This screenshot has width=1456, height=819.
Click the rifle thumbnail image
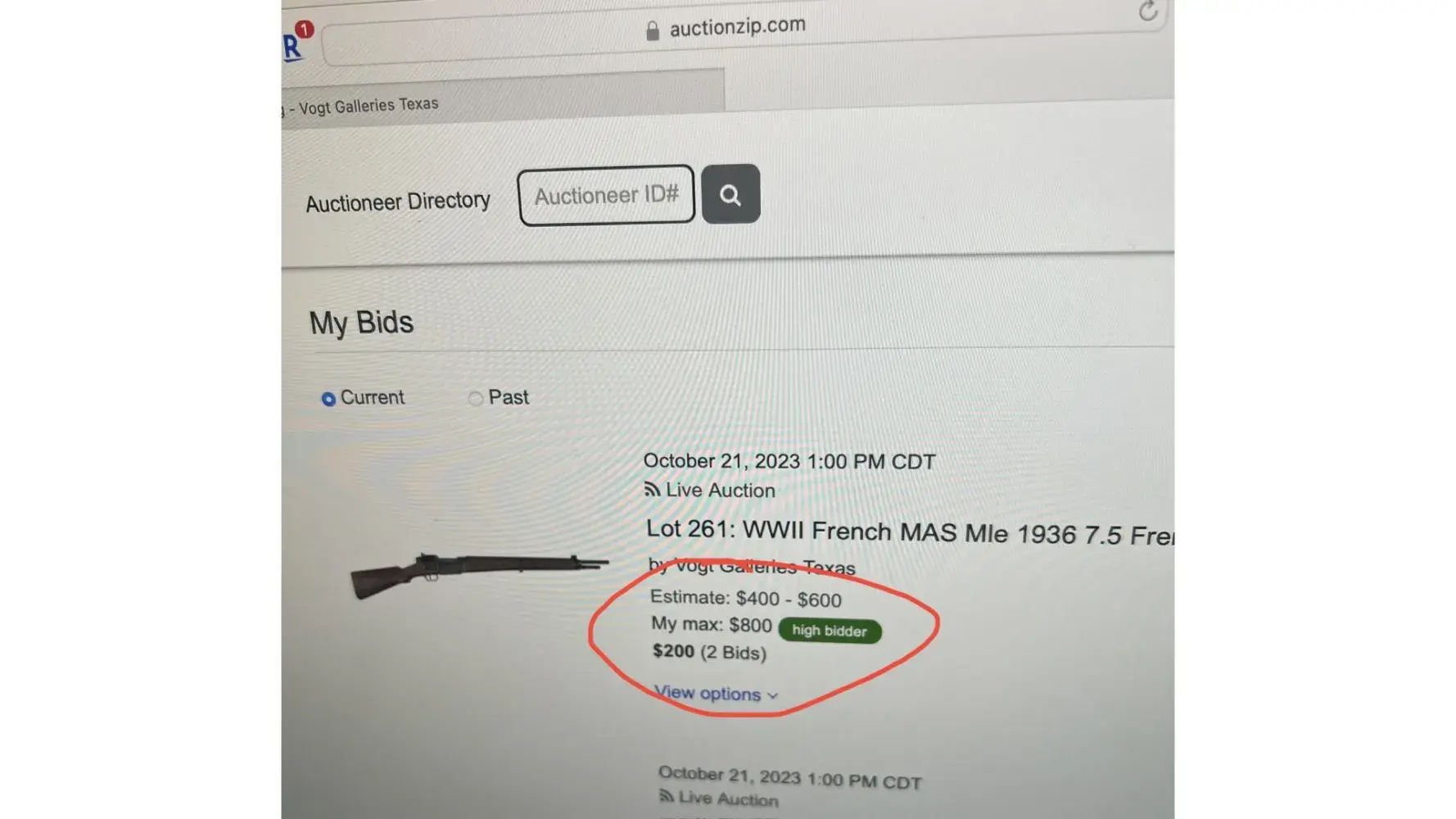click(x=480, y=574)
